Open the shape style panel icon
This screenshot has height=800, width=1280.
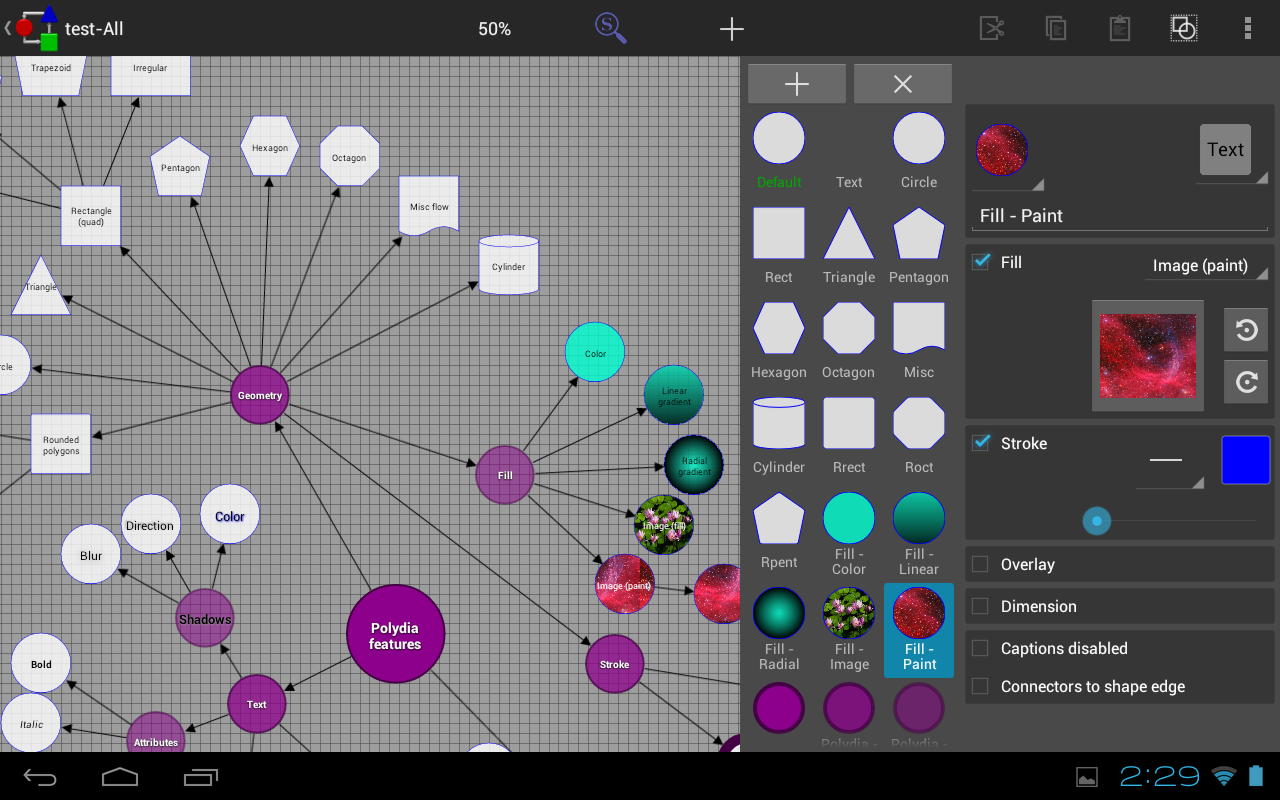[x=1183, y=28]
